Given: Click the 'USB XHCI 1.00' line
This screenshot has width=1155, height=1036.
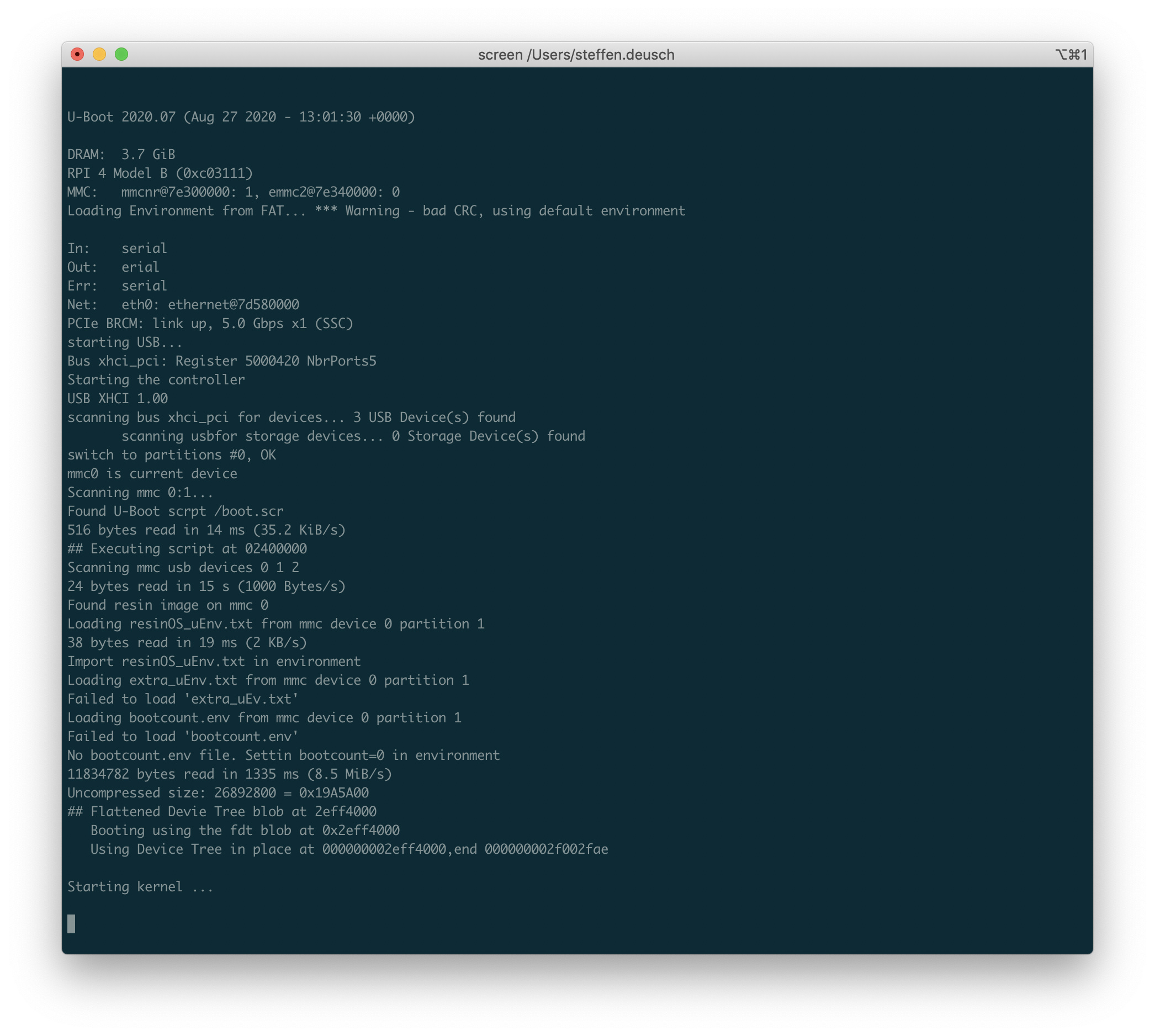Looking at the screenshot, I should click(x=118, y=399).
